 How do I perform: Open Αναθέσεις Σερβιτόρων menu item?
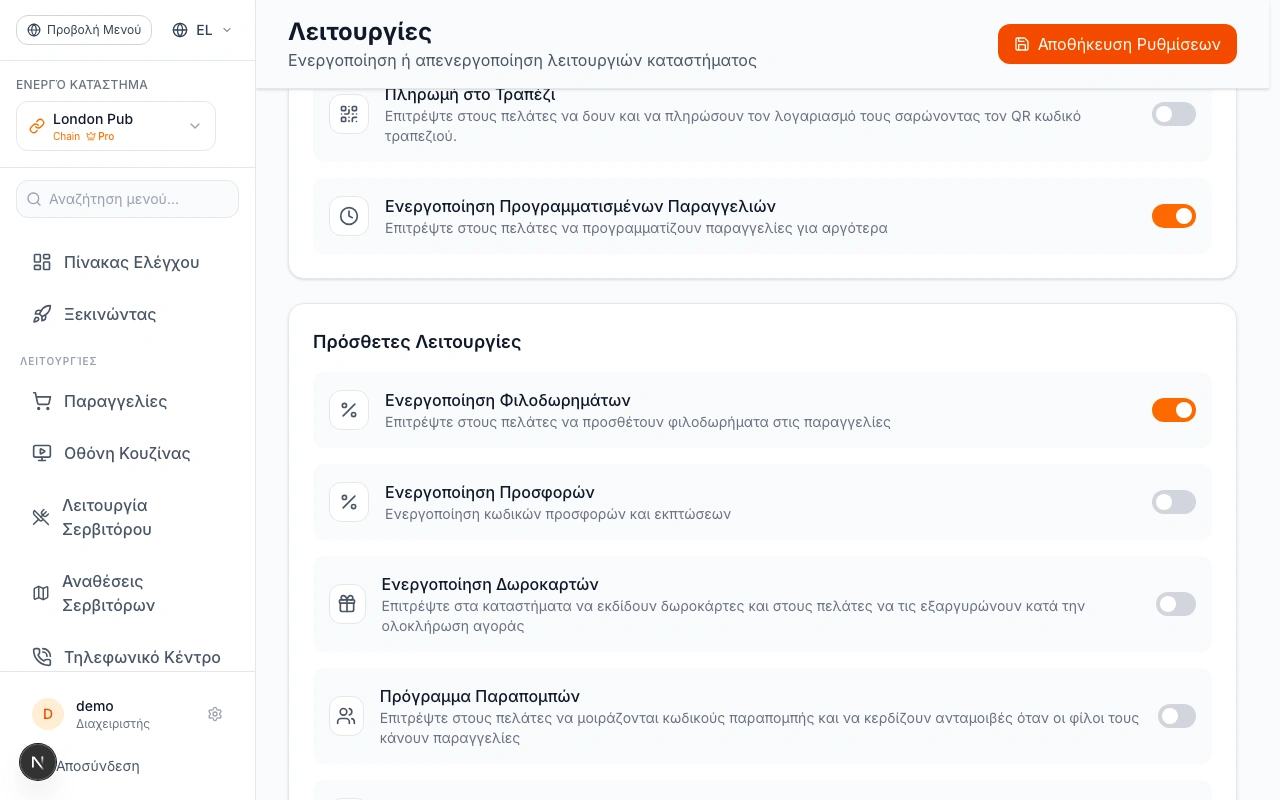(128, 593)
